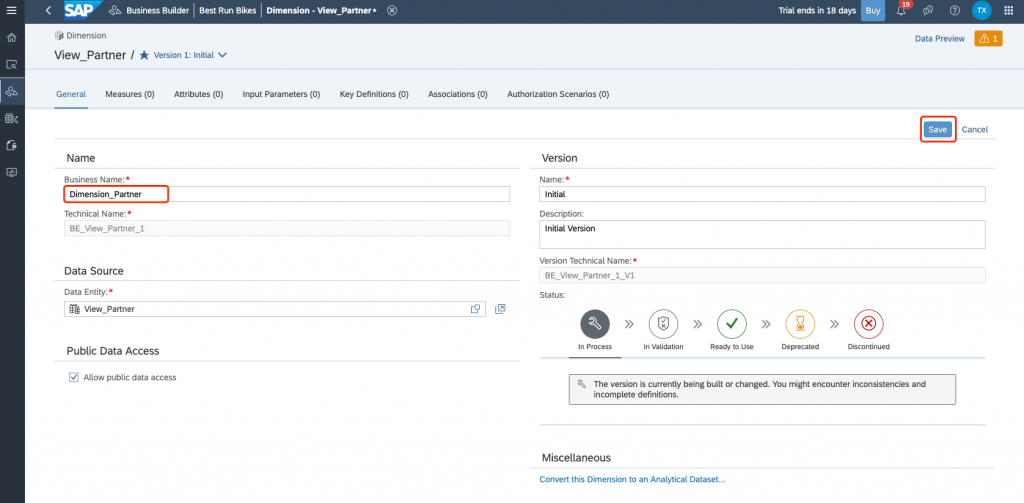
Task: Switch to Key Definitions (0) tab
Action: [374, 94]
